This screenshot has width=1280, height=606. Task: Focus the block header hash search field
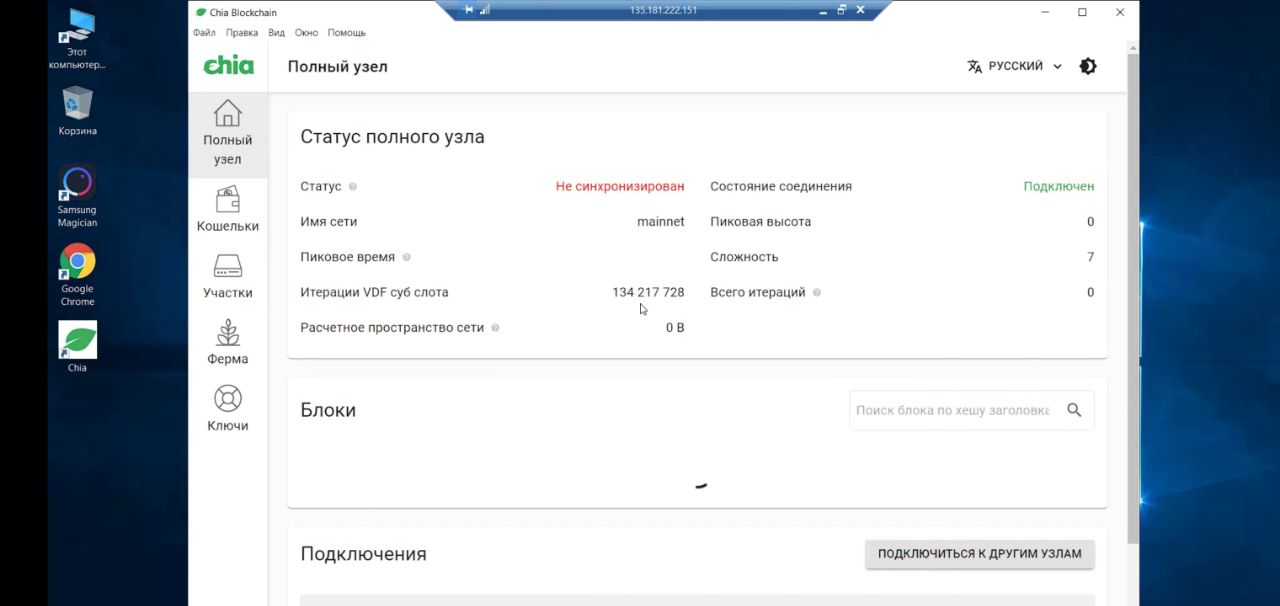[953, 410]
